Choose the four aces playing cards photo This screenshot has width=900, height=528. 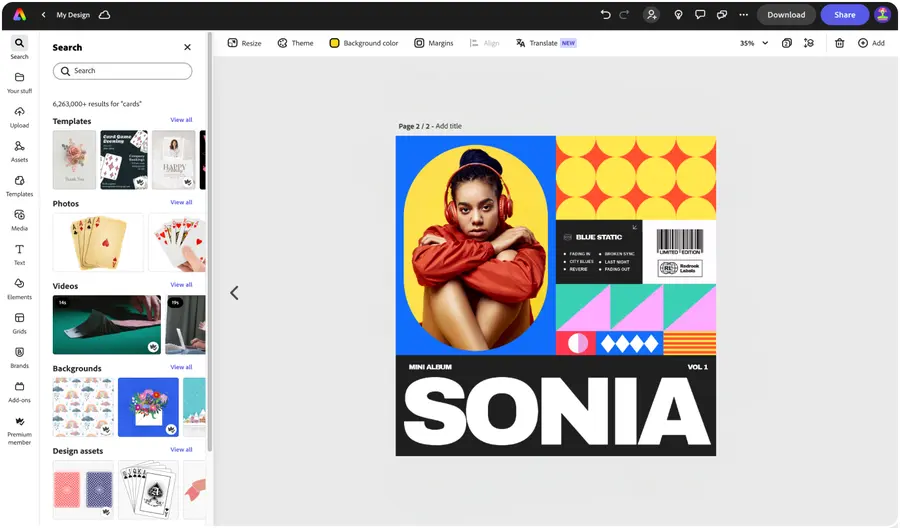(98, 242)
